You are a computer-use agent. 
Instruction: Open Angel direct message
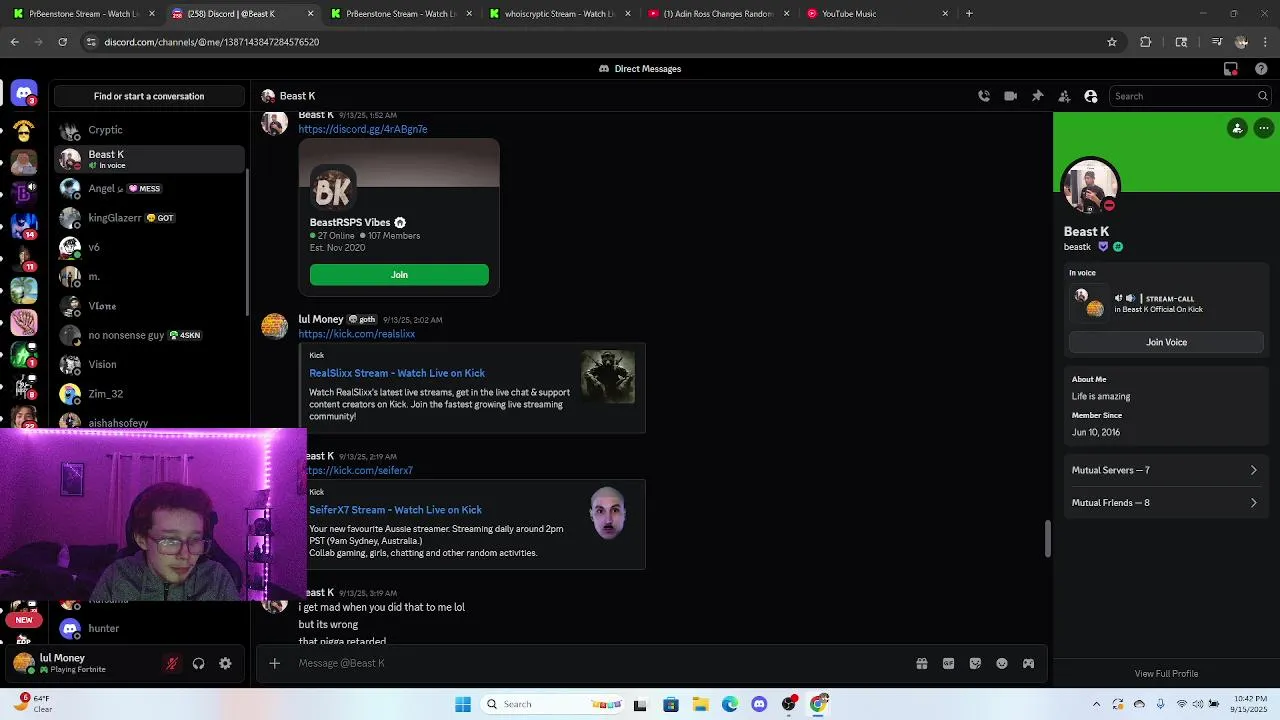tap(149, 188)
